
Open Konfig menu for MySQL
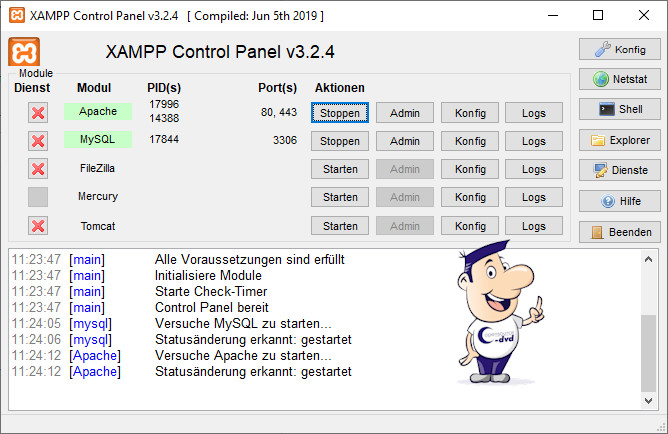click(469, 141)
